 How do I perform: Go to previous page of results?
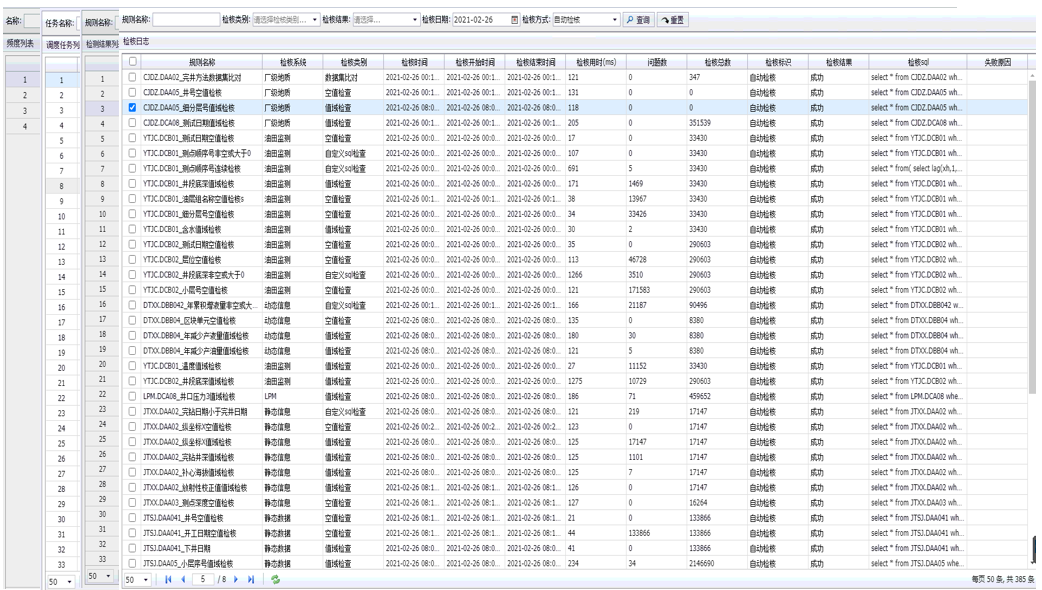(x=183, y=579)
